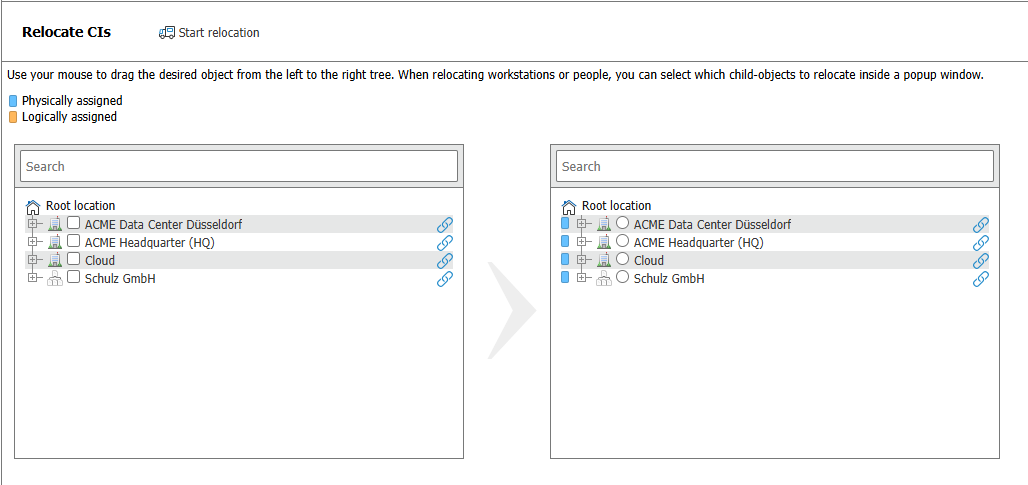Click link icon for ACME Data Center Düsseldorf in left tree
The image size is (1028, 485).
pyautogui.click(x=445, y=225)
